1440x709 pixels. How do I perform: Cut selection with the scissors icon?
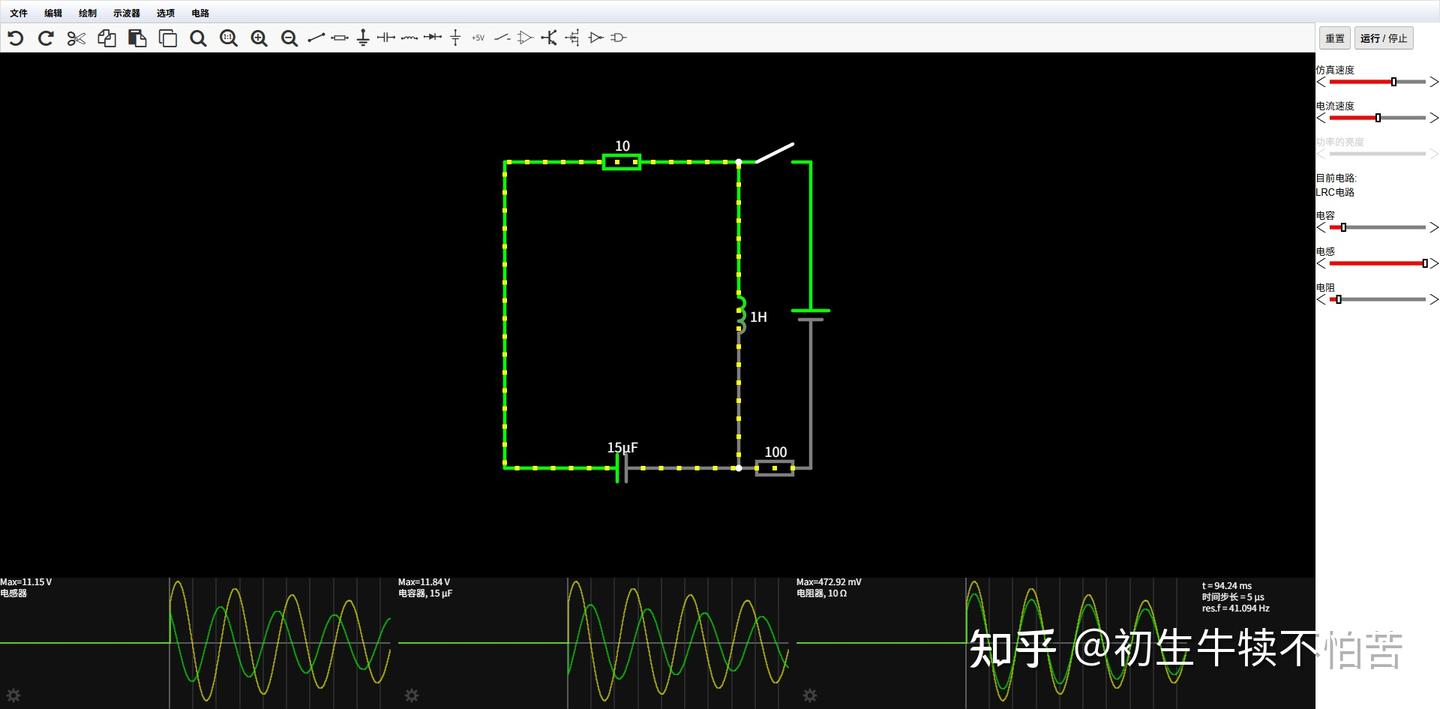[76, 38]
